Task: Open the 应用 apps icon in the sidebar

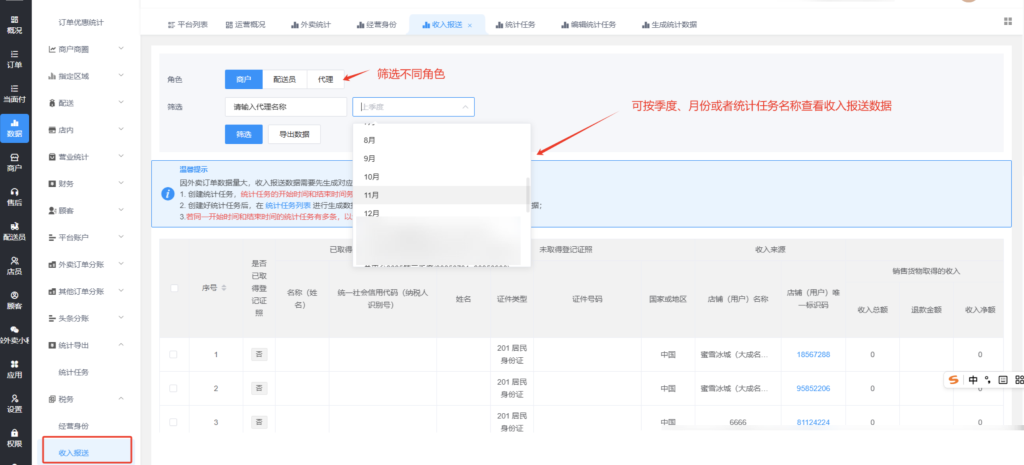Action: point(14,368)
